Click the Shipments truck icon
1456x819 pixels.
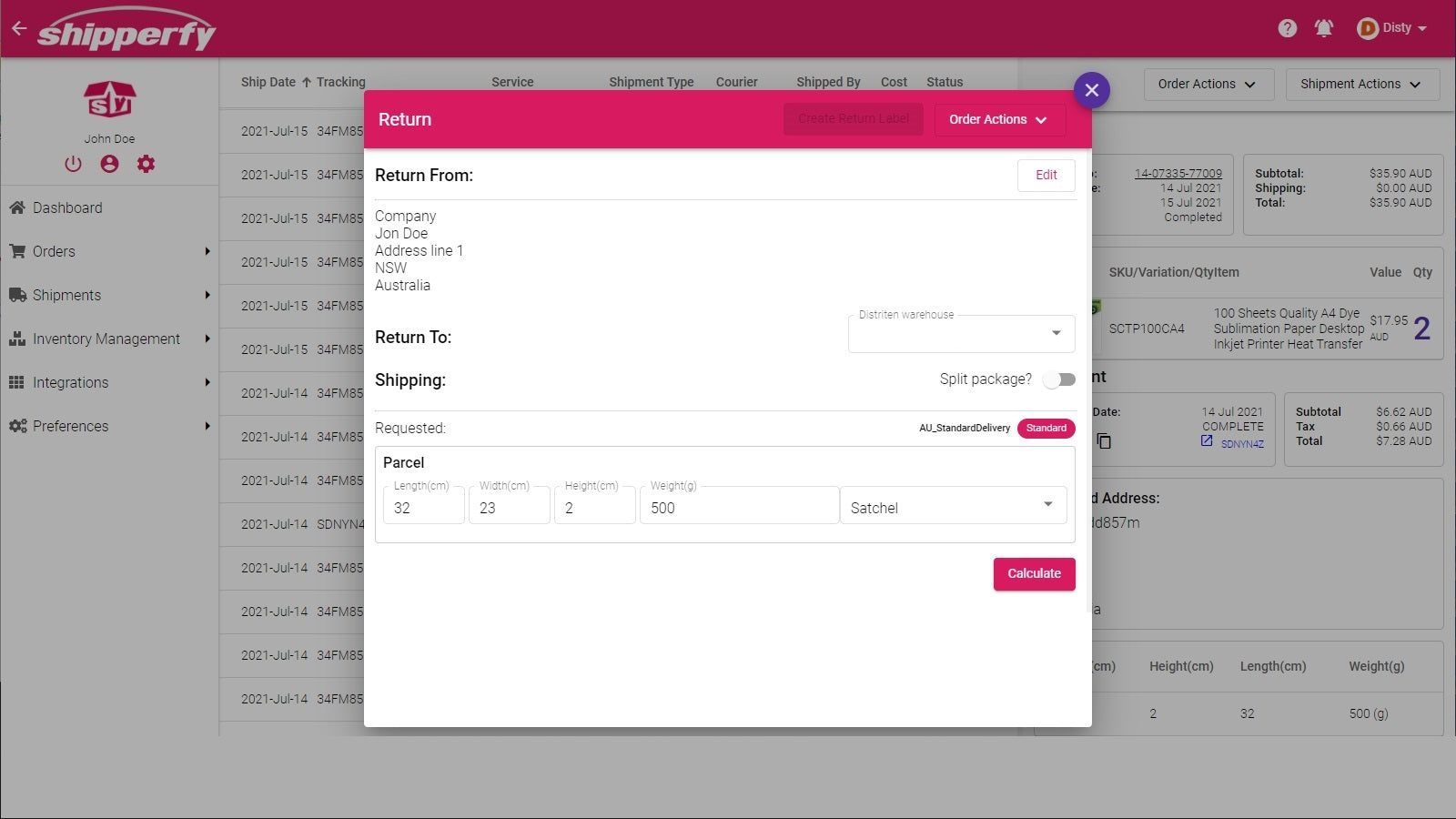(x=17, y=295)
